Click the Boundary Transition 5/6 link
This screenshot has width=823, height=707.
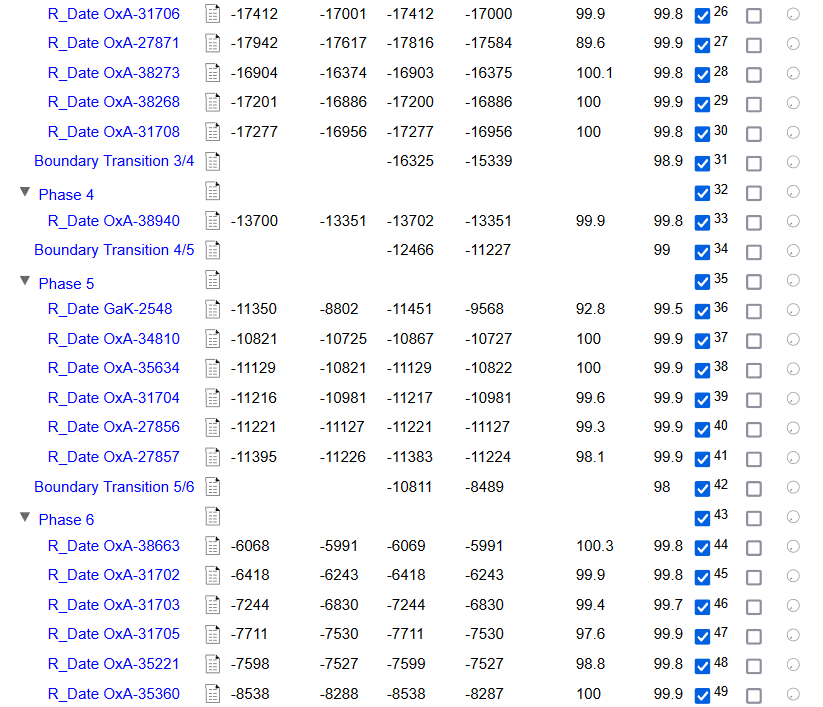click(x=114, y=487)
